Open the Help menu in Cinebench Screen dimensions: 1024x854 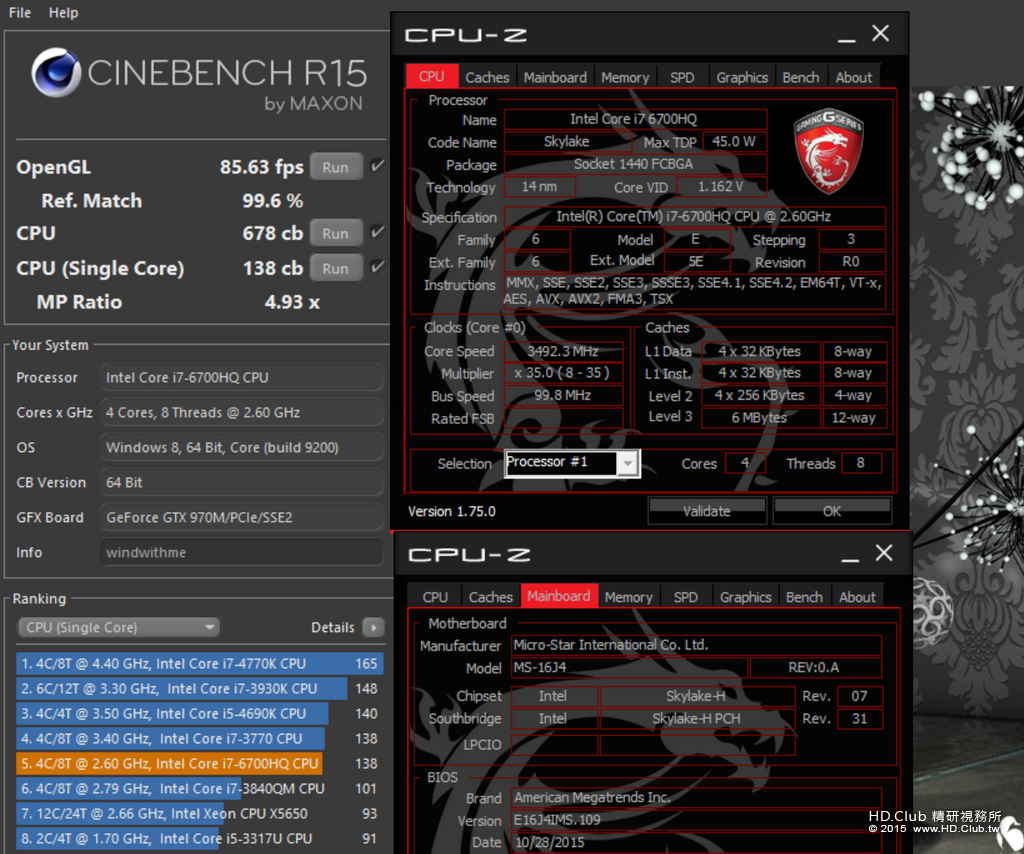(63, 12)
